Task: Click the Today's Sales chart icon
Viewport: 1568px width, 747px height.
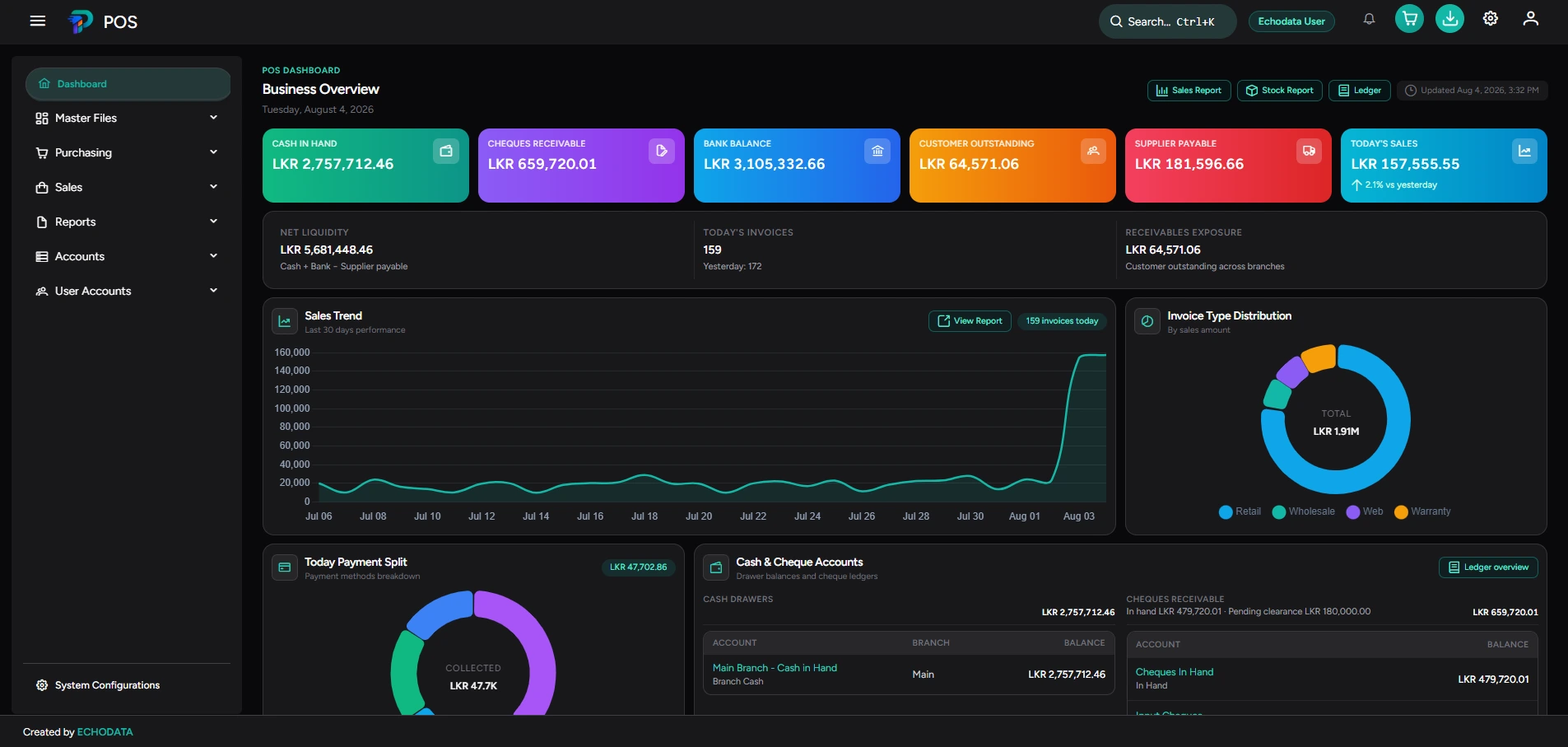Action: tap(1524, 151)
